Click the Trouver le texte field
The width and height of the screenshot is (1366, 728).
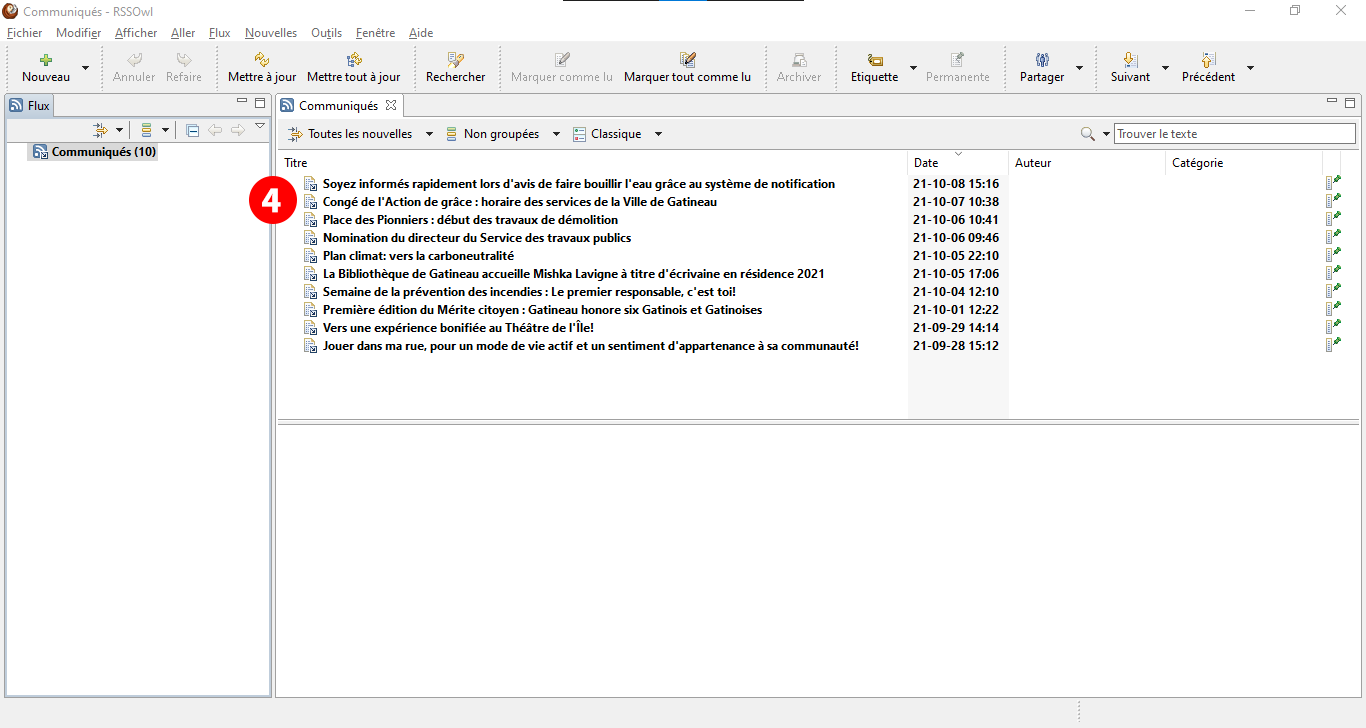tap(1234, 134)
